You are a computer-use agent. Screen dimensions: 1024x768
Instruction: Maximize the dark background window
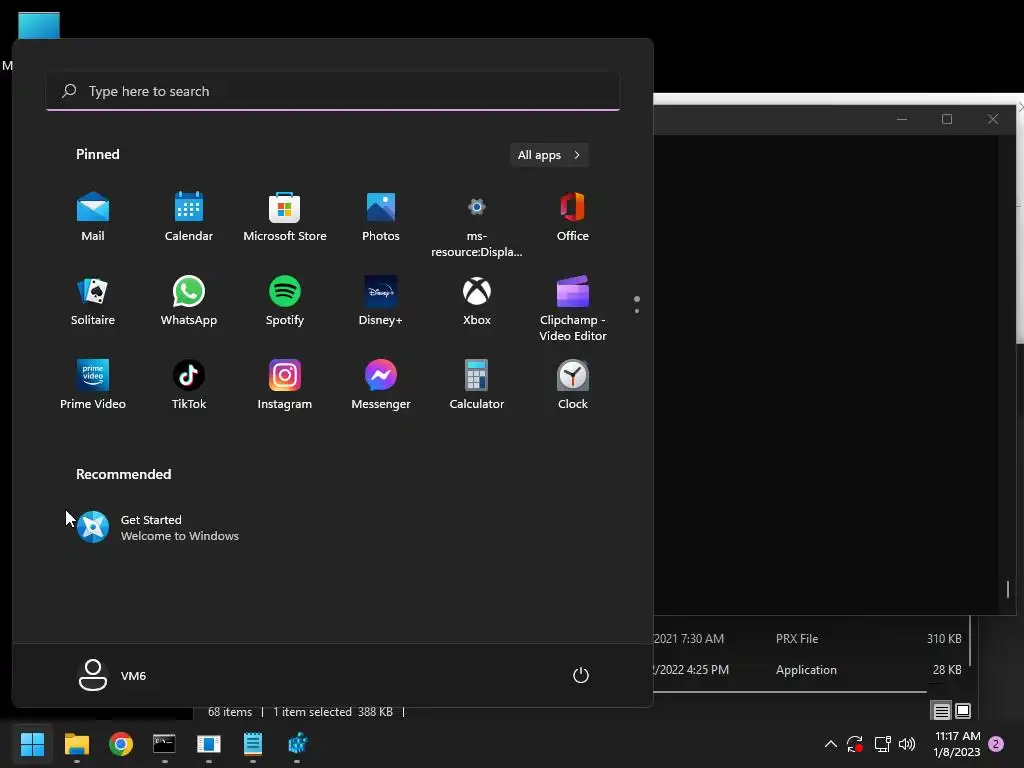point(947,119)
